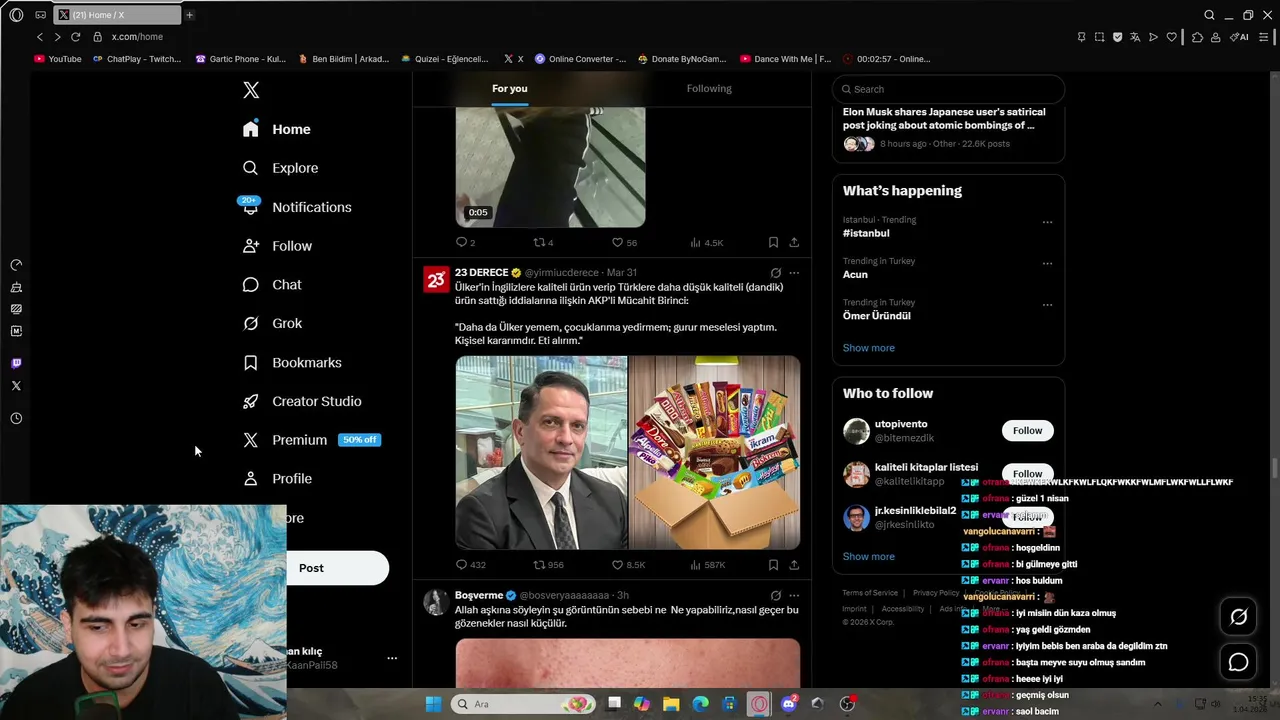
Task: Open more options for Acun trend
Action: click(1047, 264)
